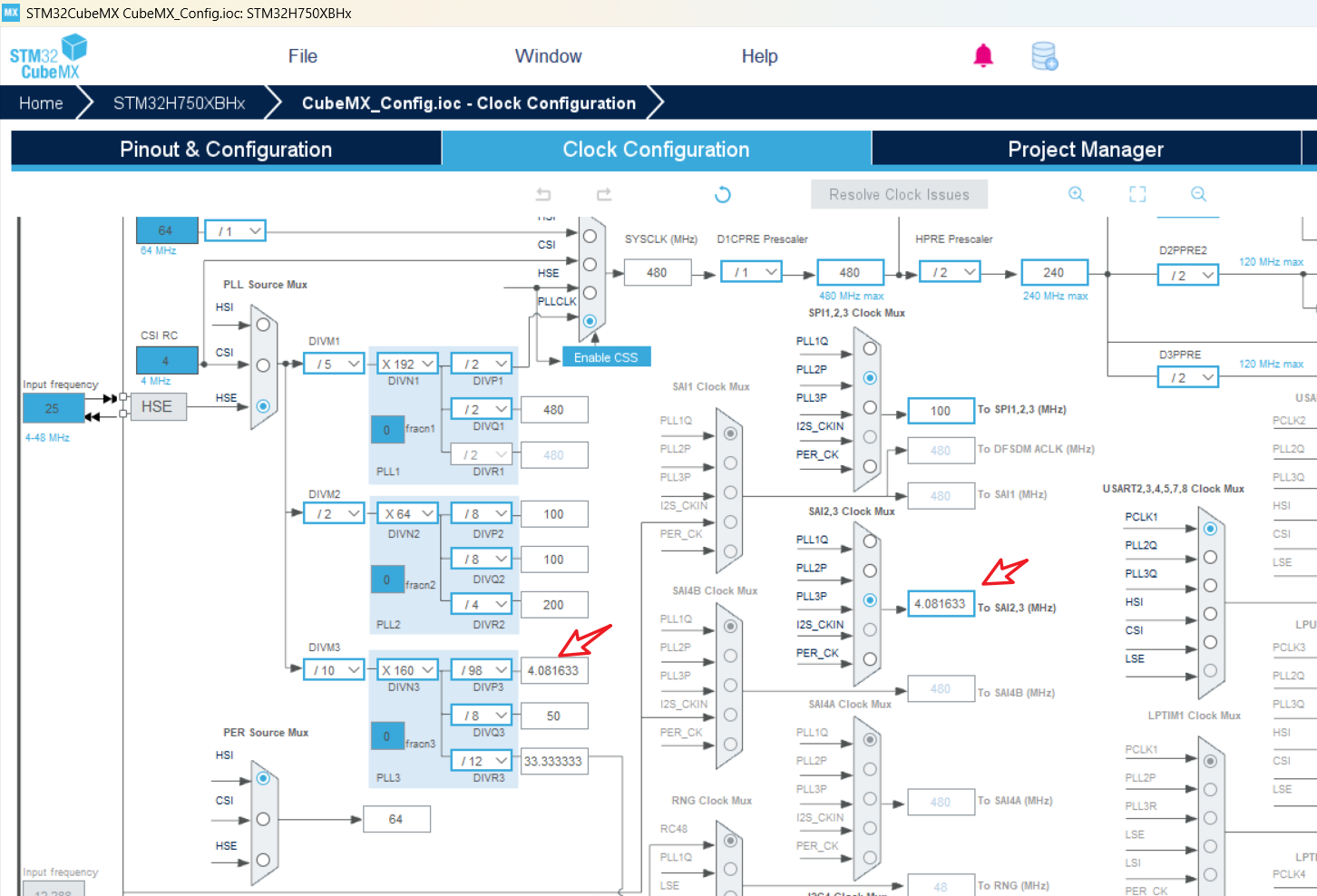Click the STM32CubeMX logo

pyautogui.click(x=48, y=56)
